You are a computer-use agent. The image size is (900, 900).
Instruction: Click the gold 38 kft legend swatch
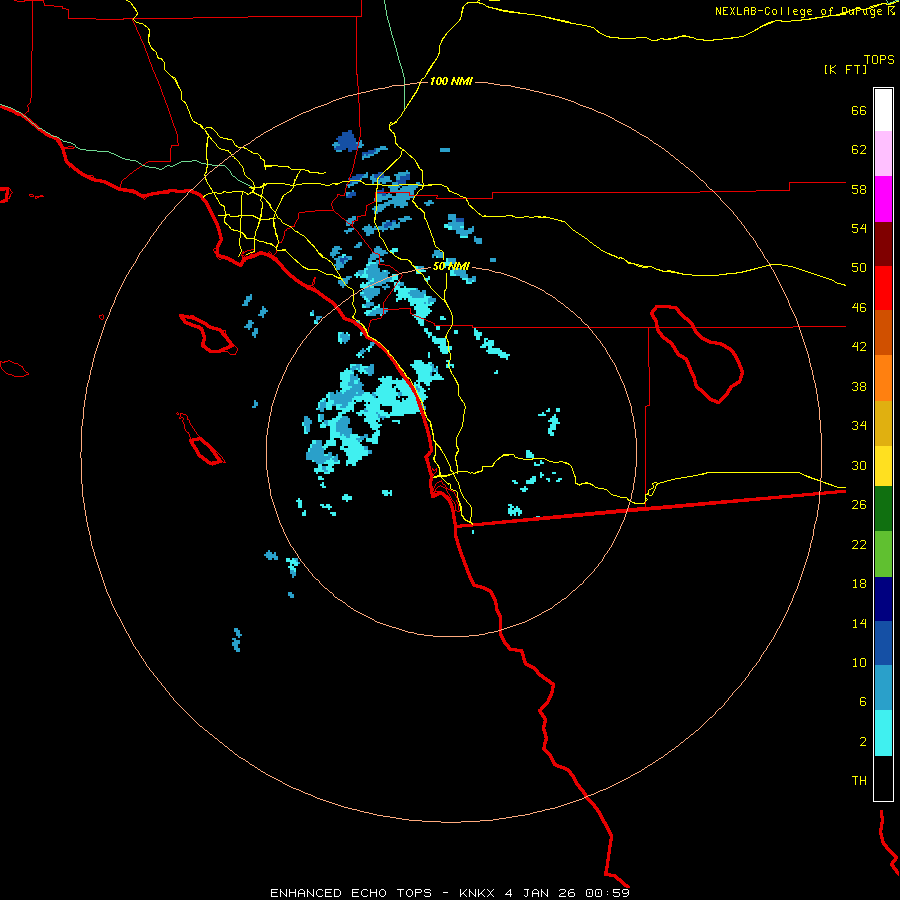[883, 423]
